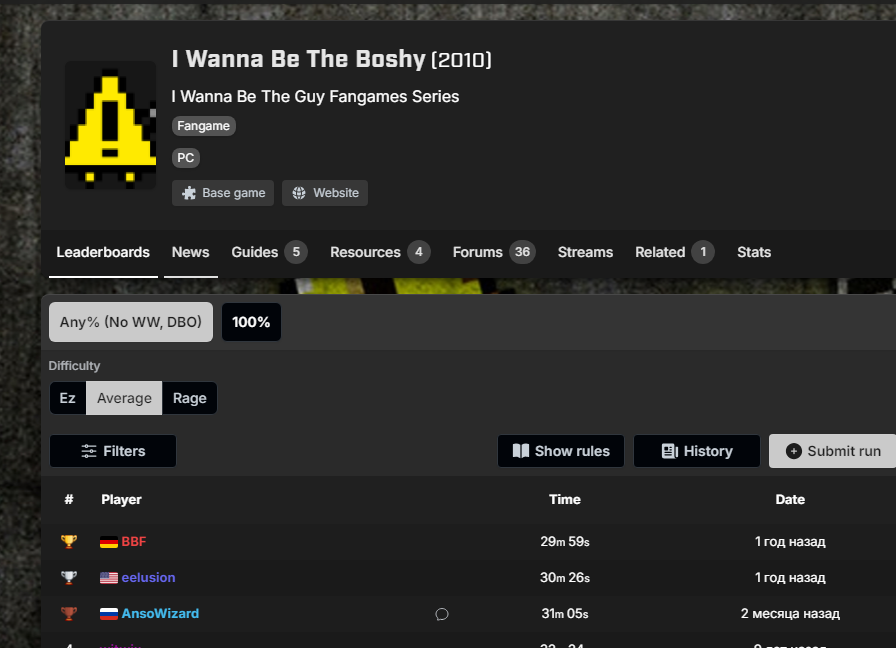Go to the Forums tab
The image size is (896, 648).
494,252
